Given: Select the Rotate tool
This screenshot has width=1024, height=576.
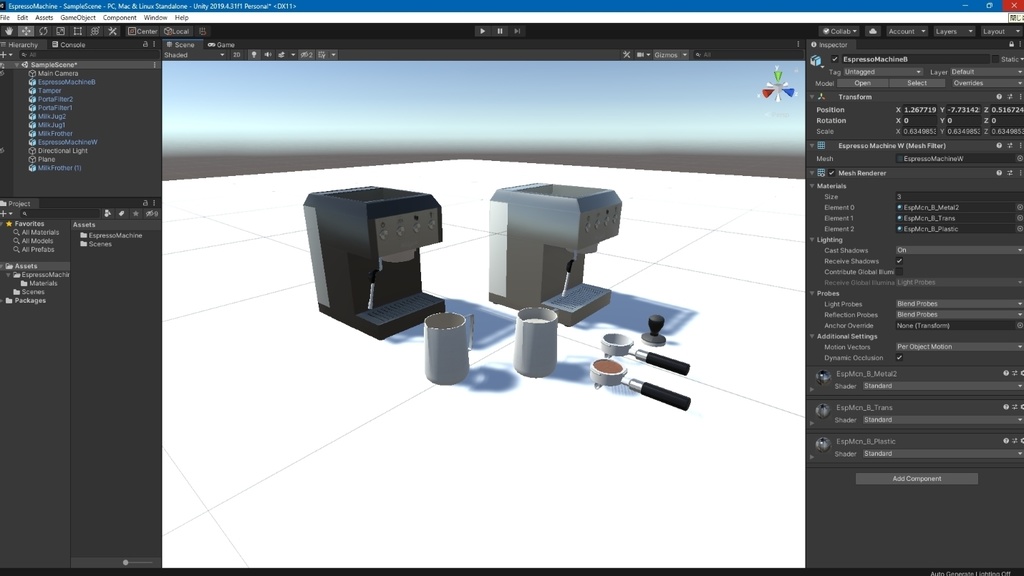Looking at the screenshot, I should 43,31.
